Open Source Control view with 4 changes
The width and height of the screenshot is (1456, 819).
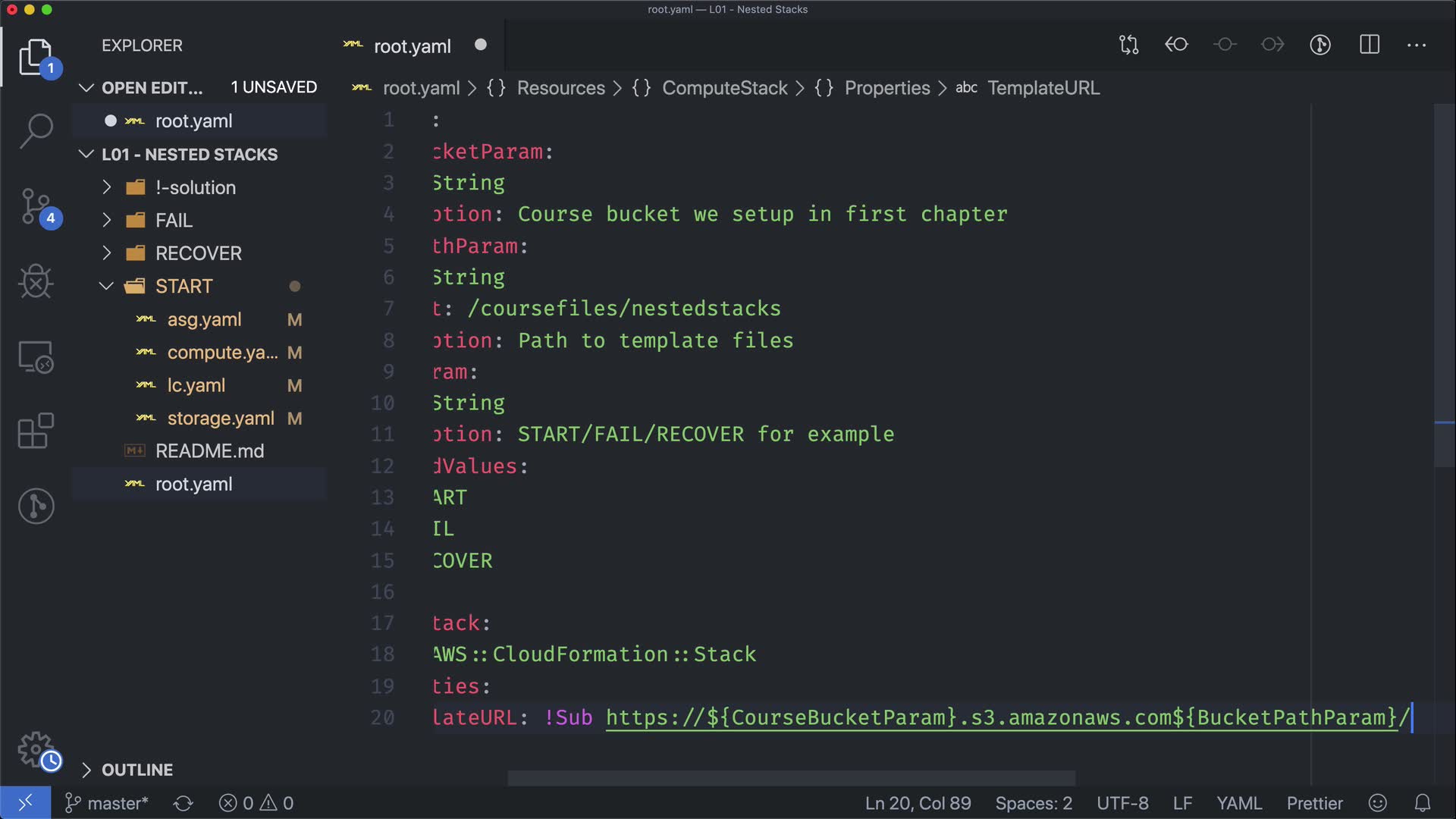coord(36,206)
